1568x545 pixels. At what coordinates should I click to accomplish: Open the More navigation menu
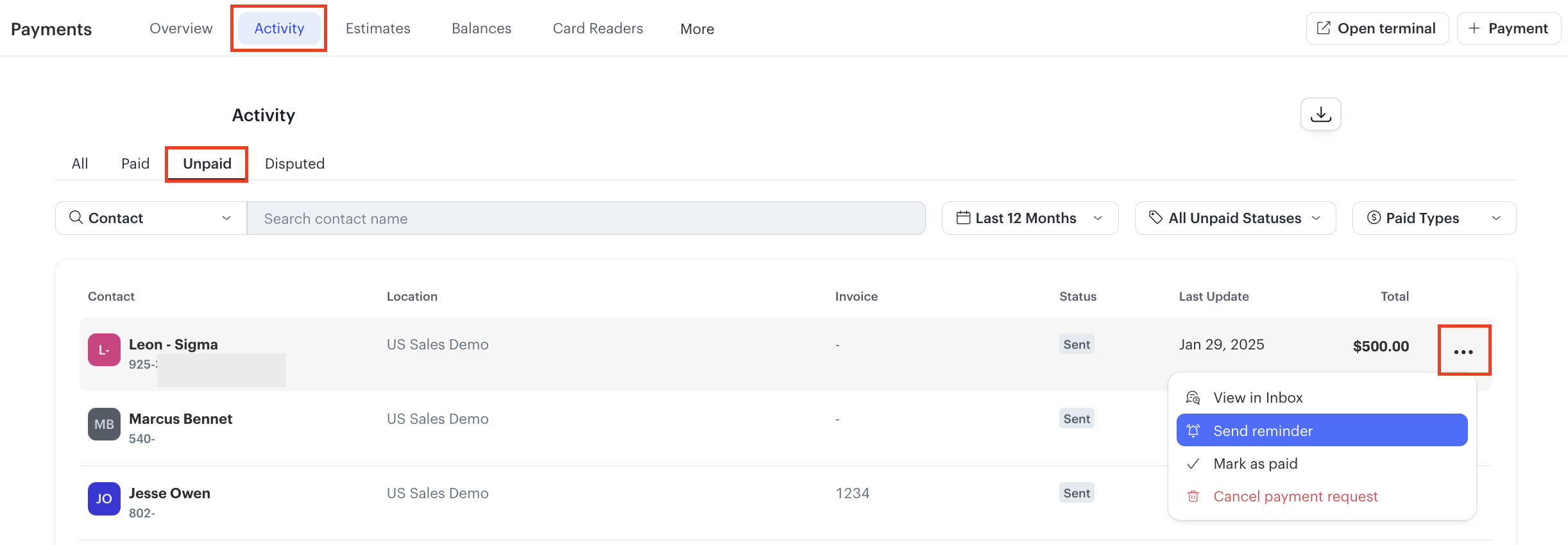pyautogui.click(x=697, y=28)
